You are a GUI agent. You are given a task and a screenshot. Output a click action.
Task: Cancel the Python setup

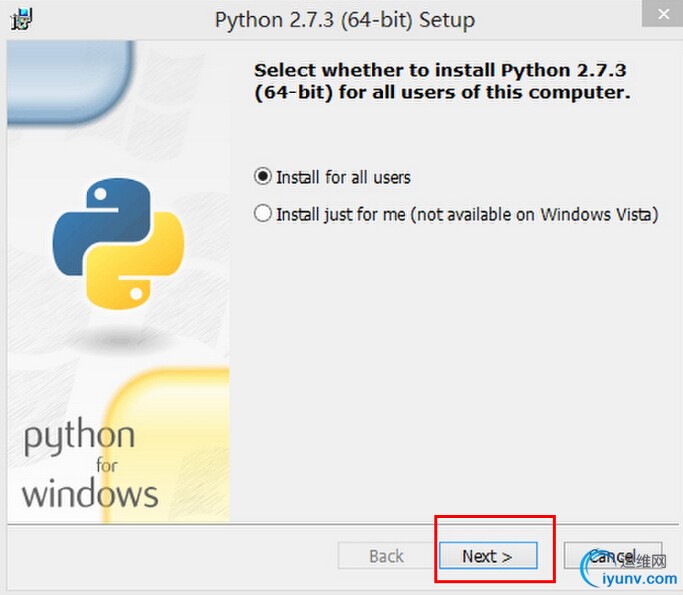[598, 555]
